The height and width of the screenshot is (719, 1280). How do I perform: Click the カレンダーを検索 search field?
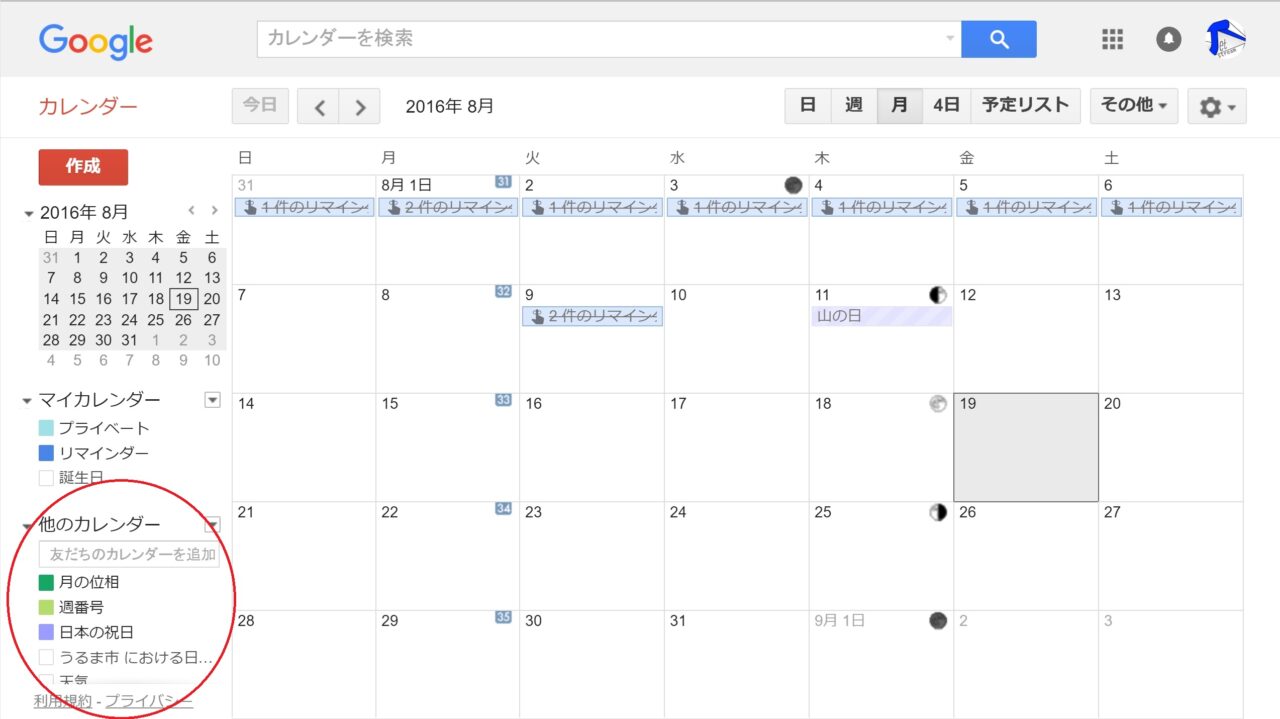click(600, 39)
